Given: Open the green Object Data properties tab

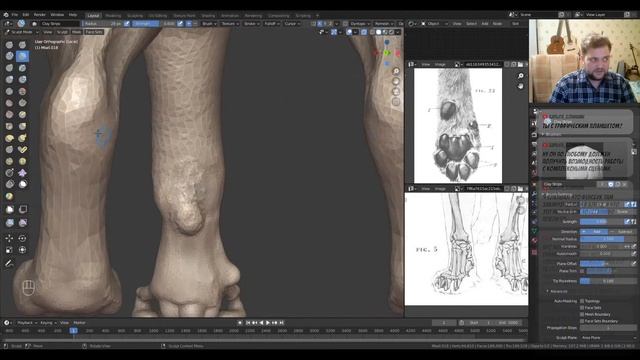Looking at the screenshot, I should pyautogui.click(x=534, y=231).
